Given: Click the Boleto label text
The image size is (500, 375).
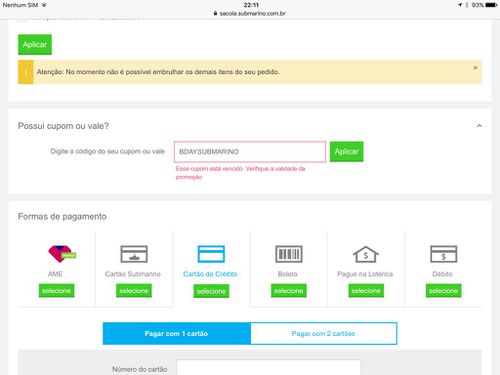Looking at the screenshot, I should coord(288,274).
